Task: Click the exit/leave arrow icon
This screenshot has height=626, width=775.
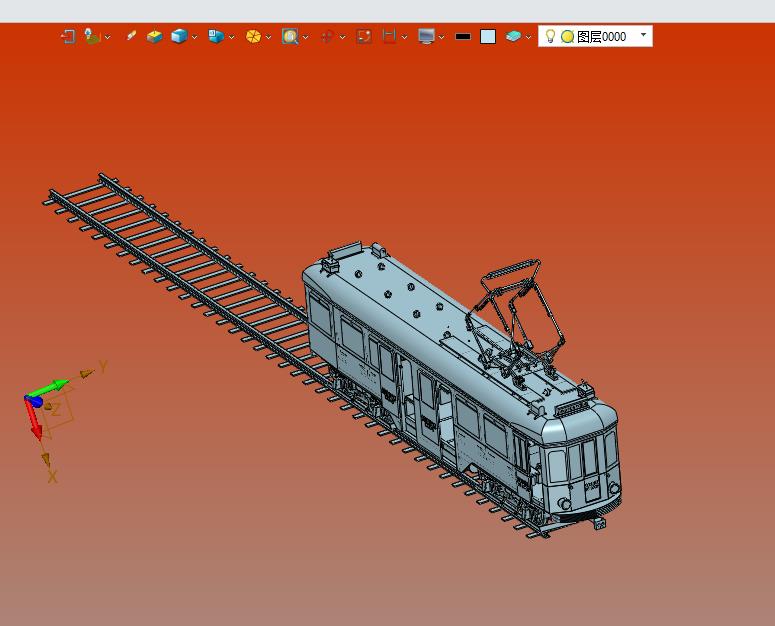Action: 68,37
